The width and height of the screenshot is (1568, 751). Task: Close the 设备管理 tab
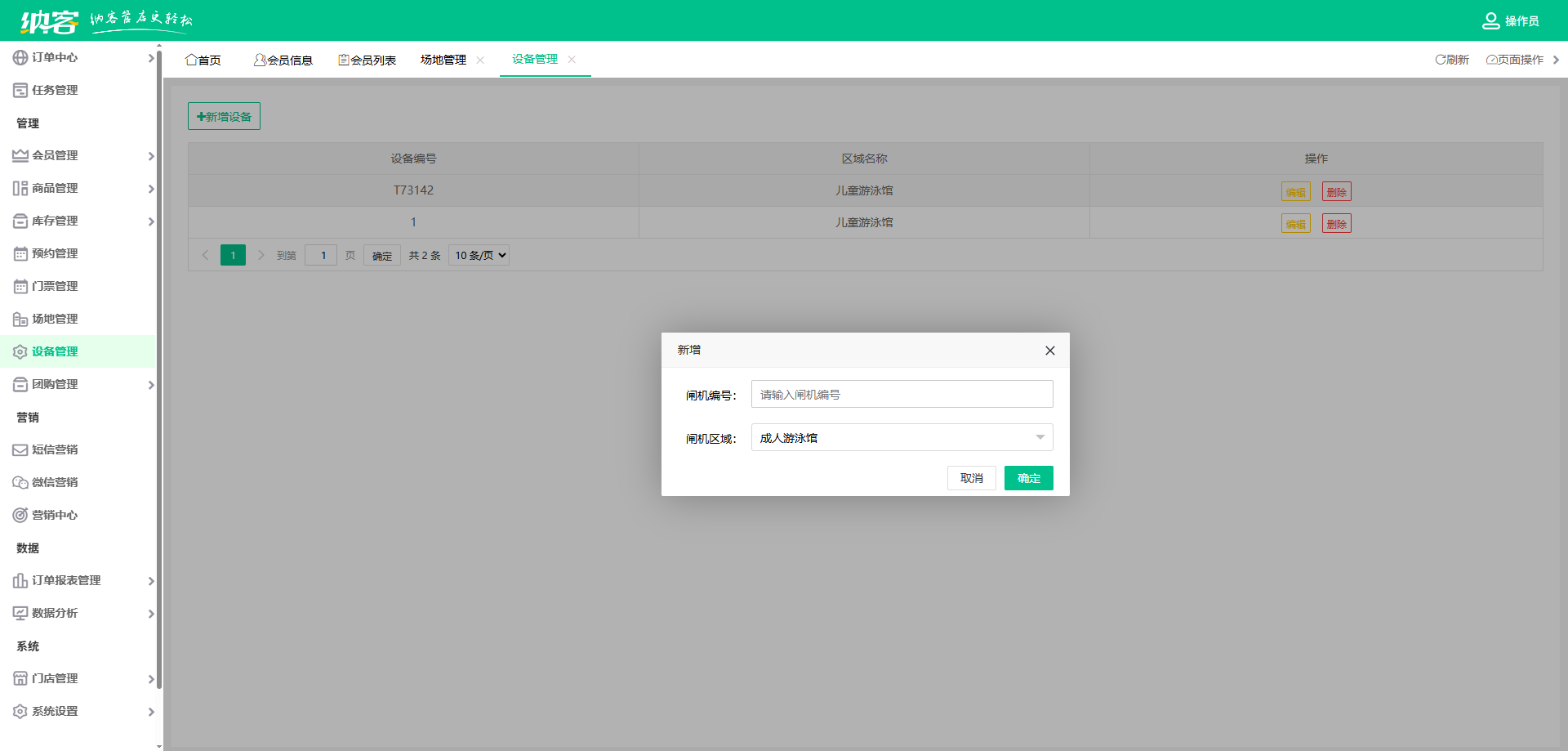tap(572, 59)
